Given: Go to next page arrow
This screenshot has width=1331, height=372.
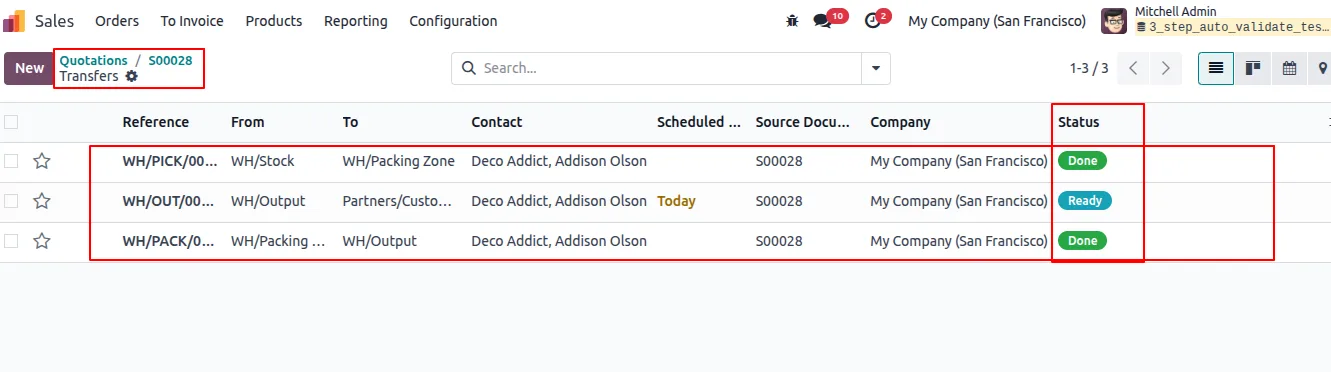Looking at the screenshot, I should pyautogui.click(x=1165, y=68).
